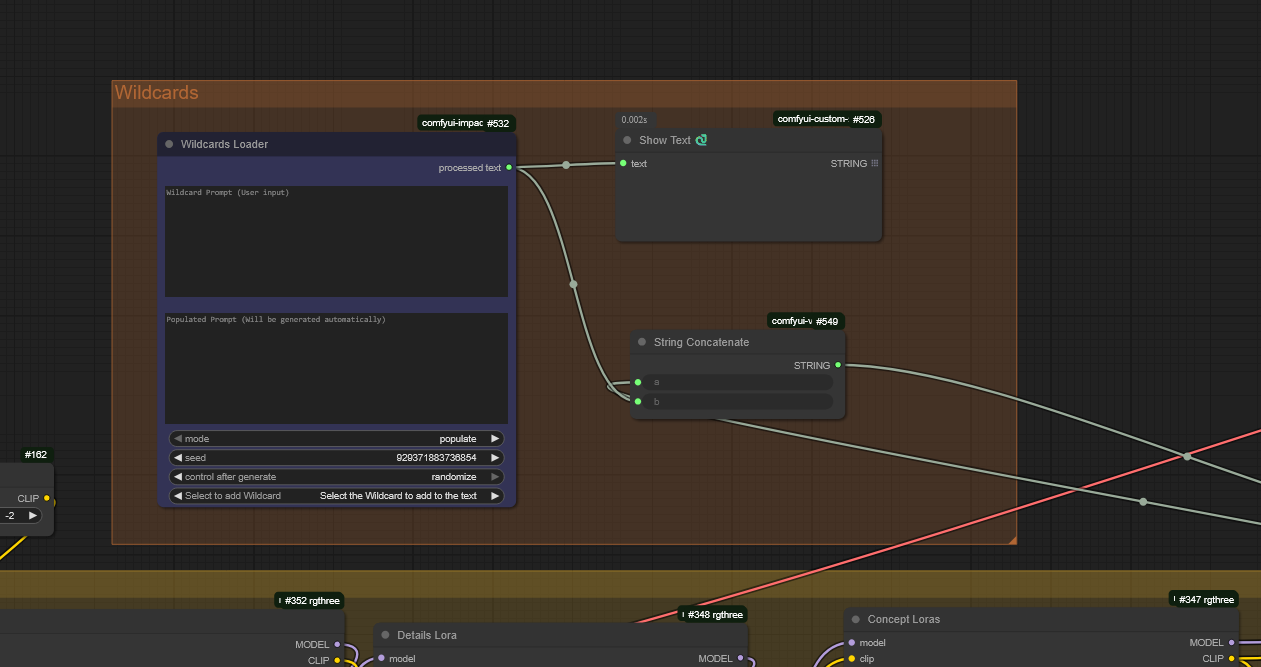Open the Select to add Wildcard dropdown
The image size is (1261, 667).
click(336, 496)
